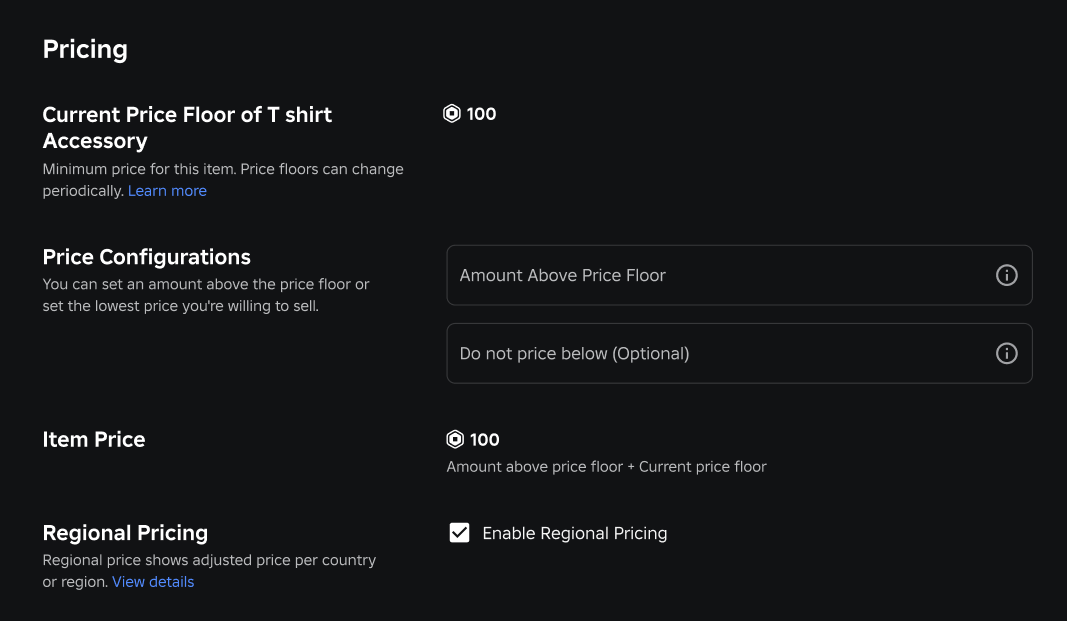Click the Amount above price floor formula caption
This screenshot has width=1067, height=621.
click(x=606, y=466)
